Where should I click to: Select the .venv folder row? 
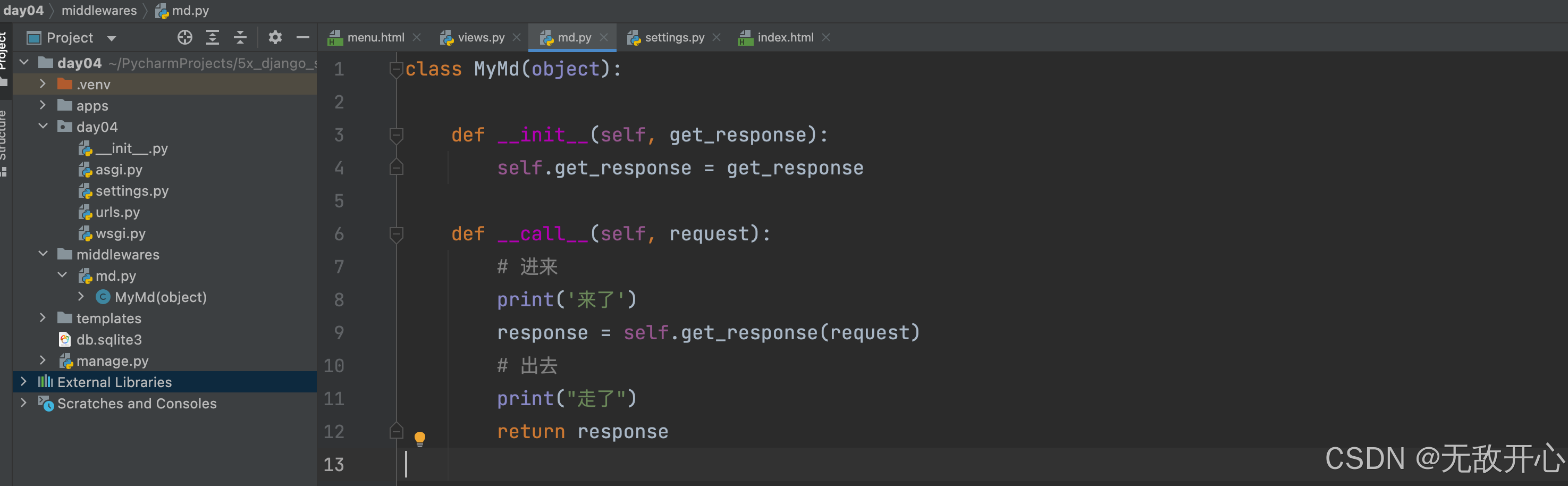164,84
